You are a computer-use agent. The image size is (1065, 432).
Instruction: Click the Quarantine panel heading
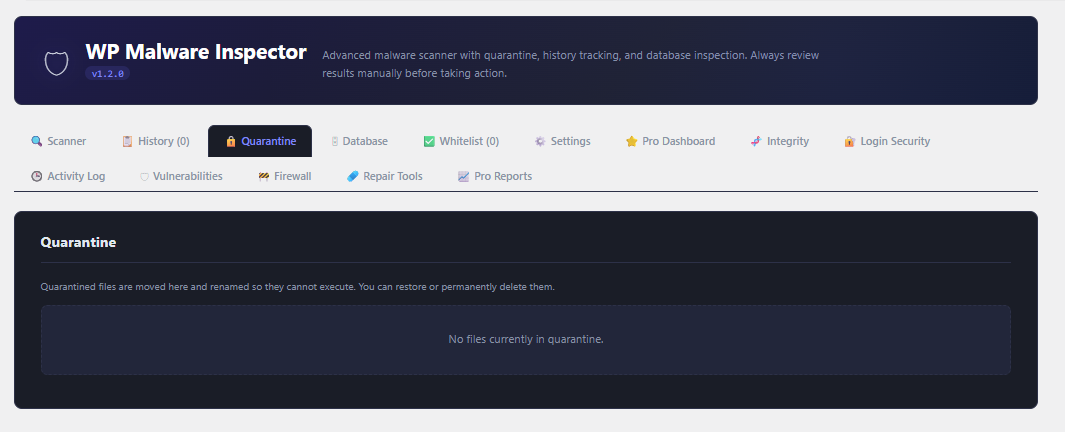[78, 242]
